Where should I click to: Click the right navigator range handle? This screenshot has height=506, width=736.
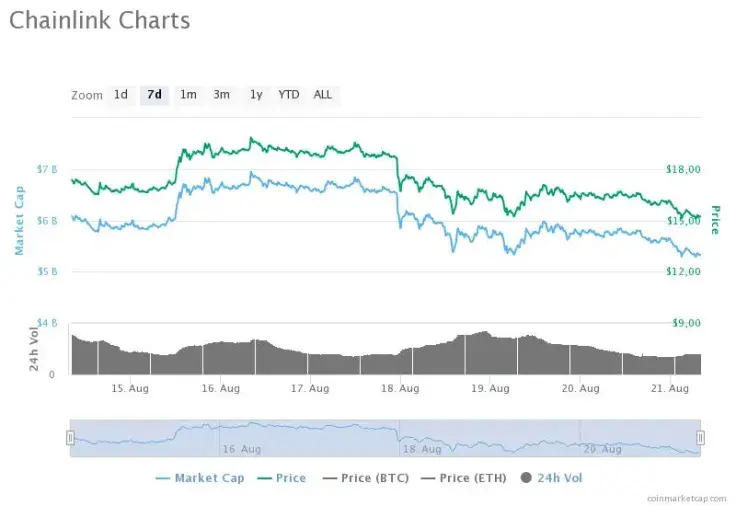pyautogui.click(x=700, y=437)
